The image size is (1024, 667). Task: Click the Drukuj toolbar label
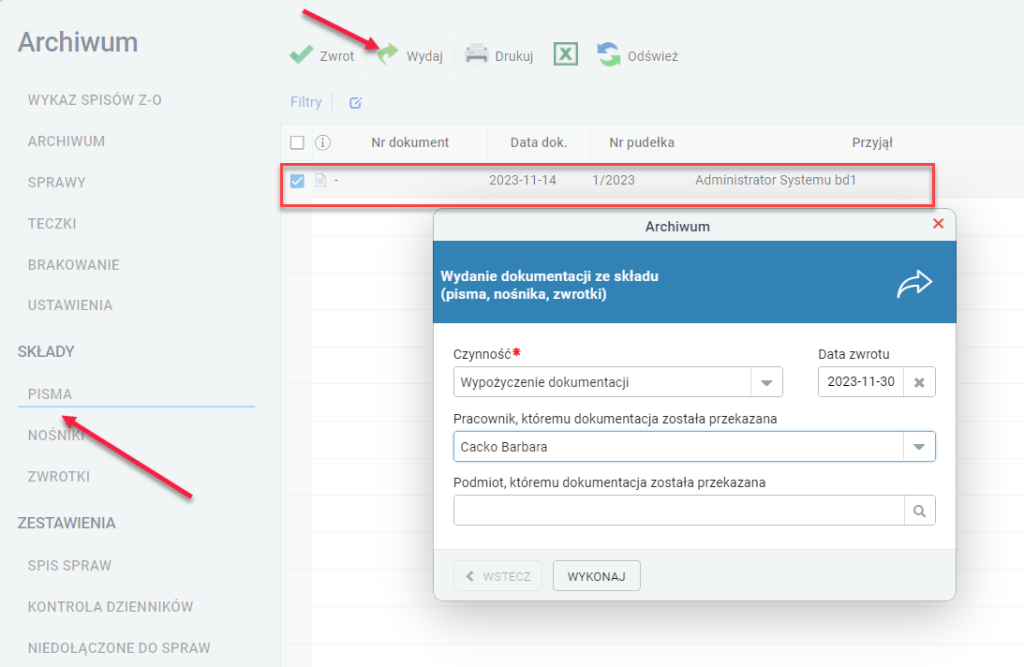(514, 56)
